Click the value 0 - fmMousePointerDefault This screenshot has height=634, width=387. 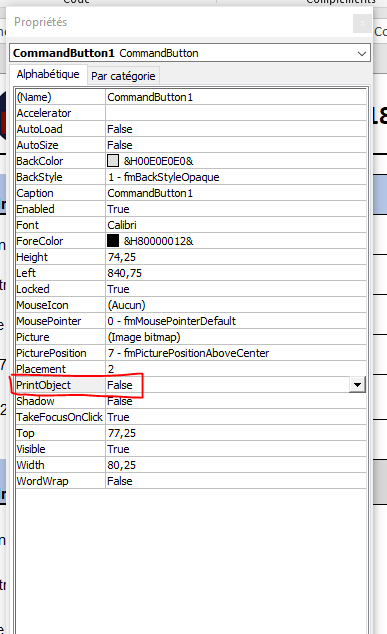171,321
